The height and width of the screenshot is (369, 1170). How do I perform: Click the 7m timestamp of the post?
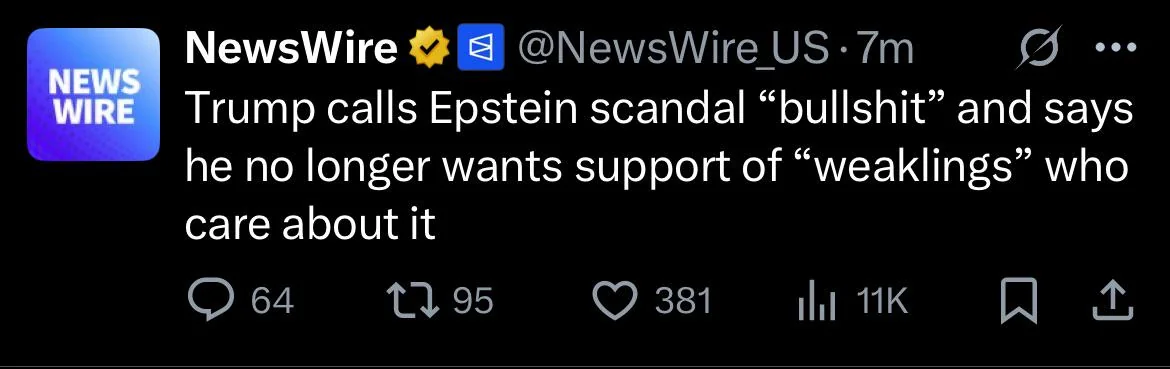tap(885, 50)
